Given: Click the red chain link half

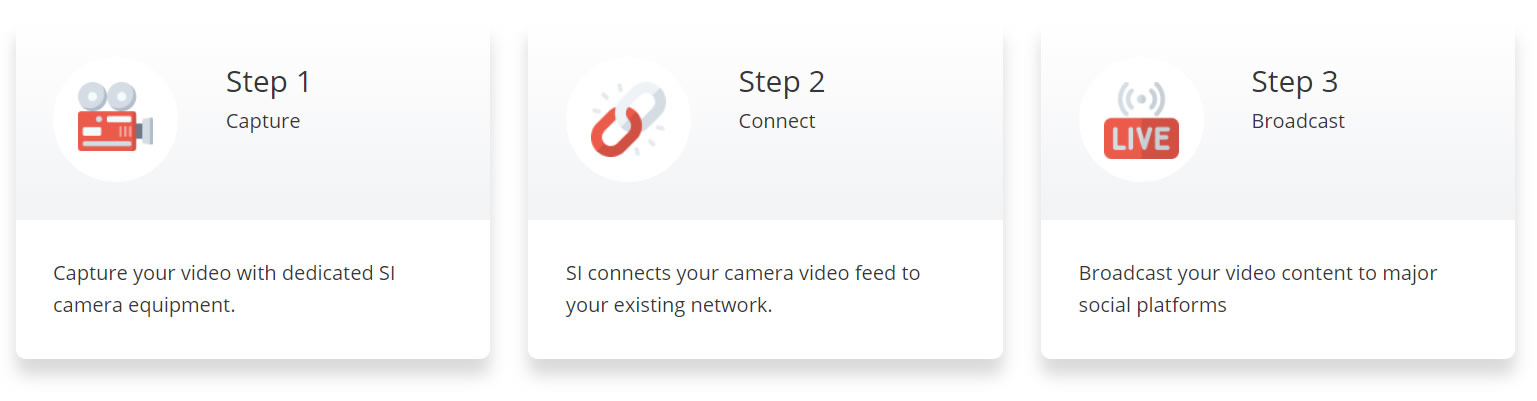Looking at the screenshot, I should click(611, 134).
